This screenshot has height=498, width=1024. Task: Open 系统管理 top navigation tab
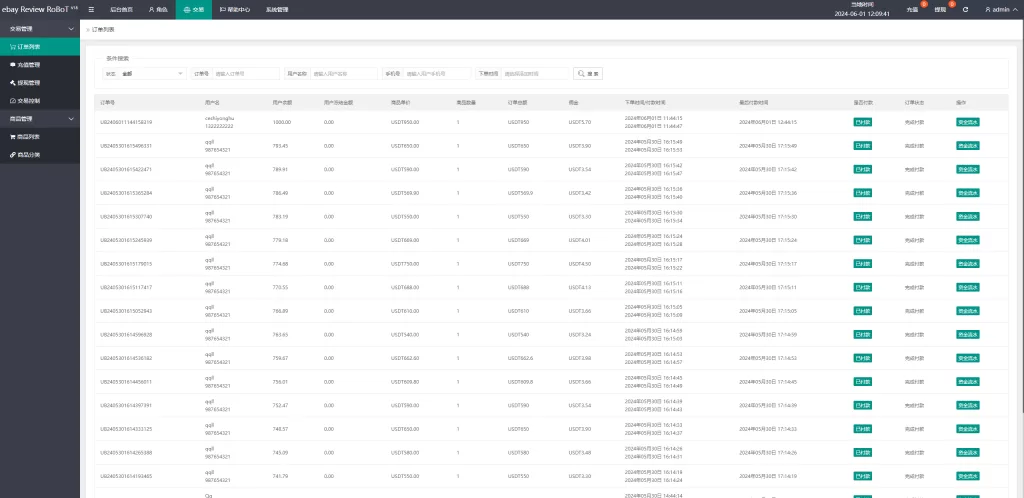point(277,9)
